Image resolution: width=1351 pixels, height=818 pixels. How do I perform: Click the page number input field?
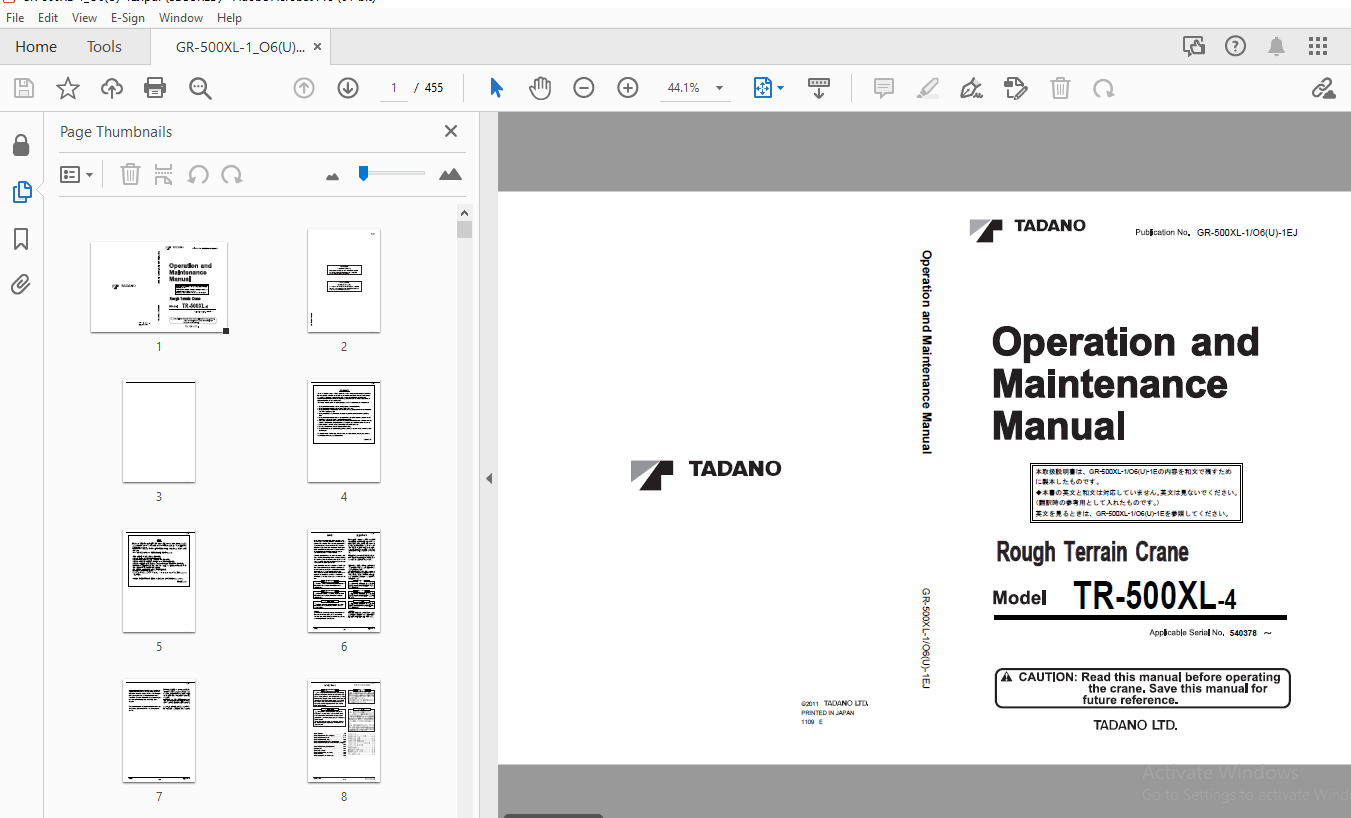(394, 88)
